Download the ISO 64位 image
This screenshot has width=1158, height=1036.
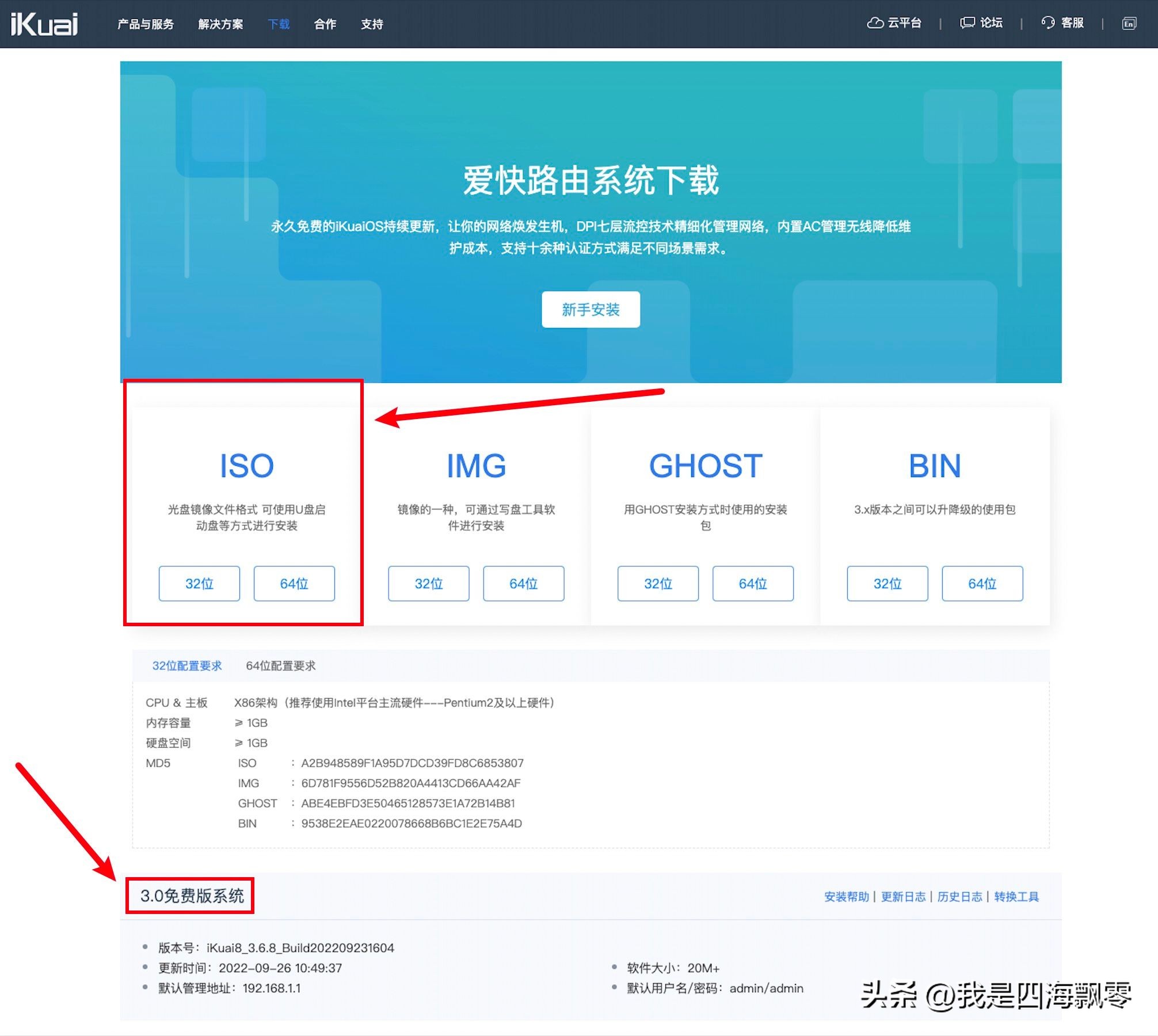coord(294,584)
